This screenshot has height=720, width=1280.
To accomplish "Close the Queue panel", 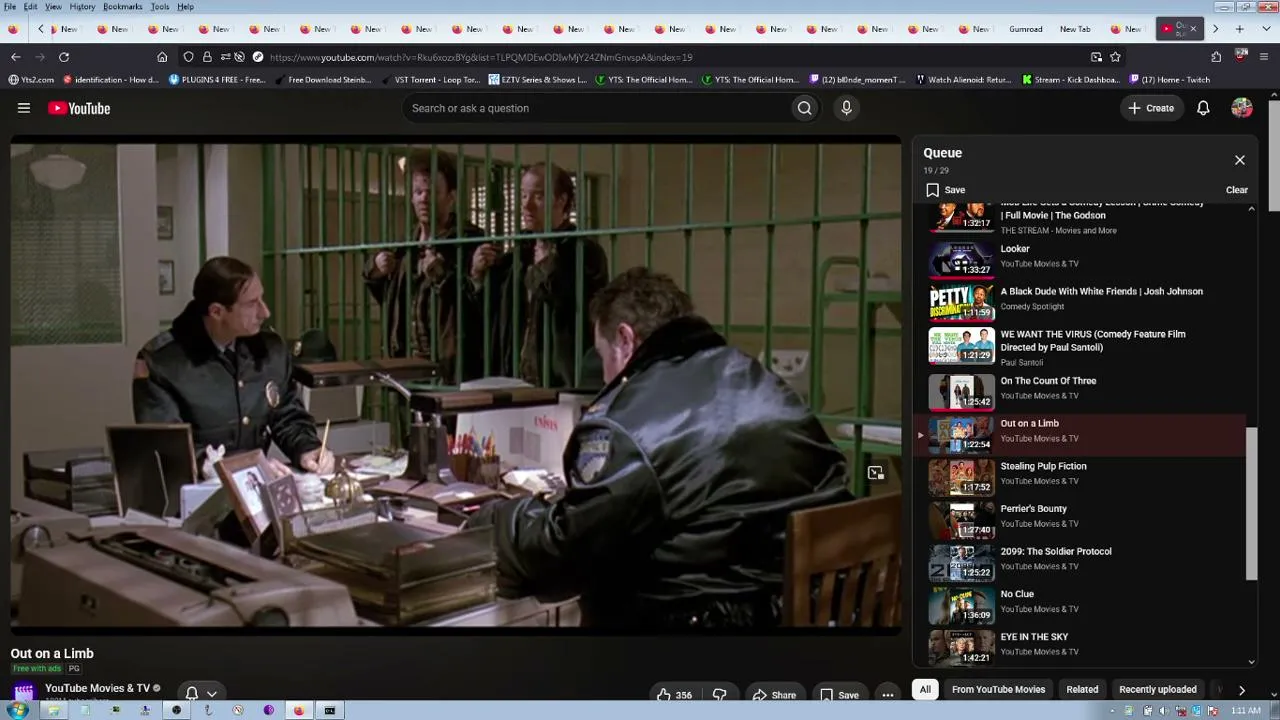I will 1240,160.
